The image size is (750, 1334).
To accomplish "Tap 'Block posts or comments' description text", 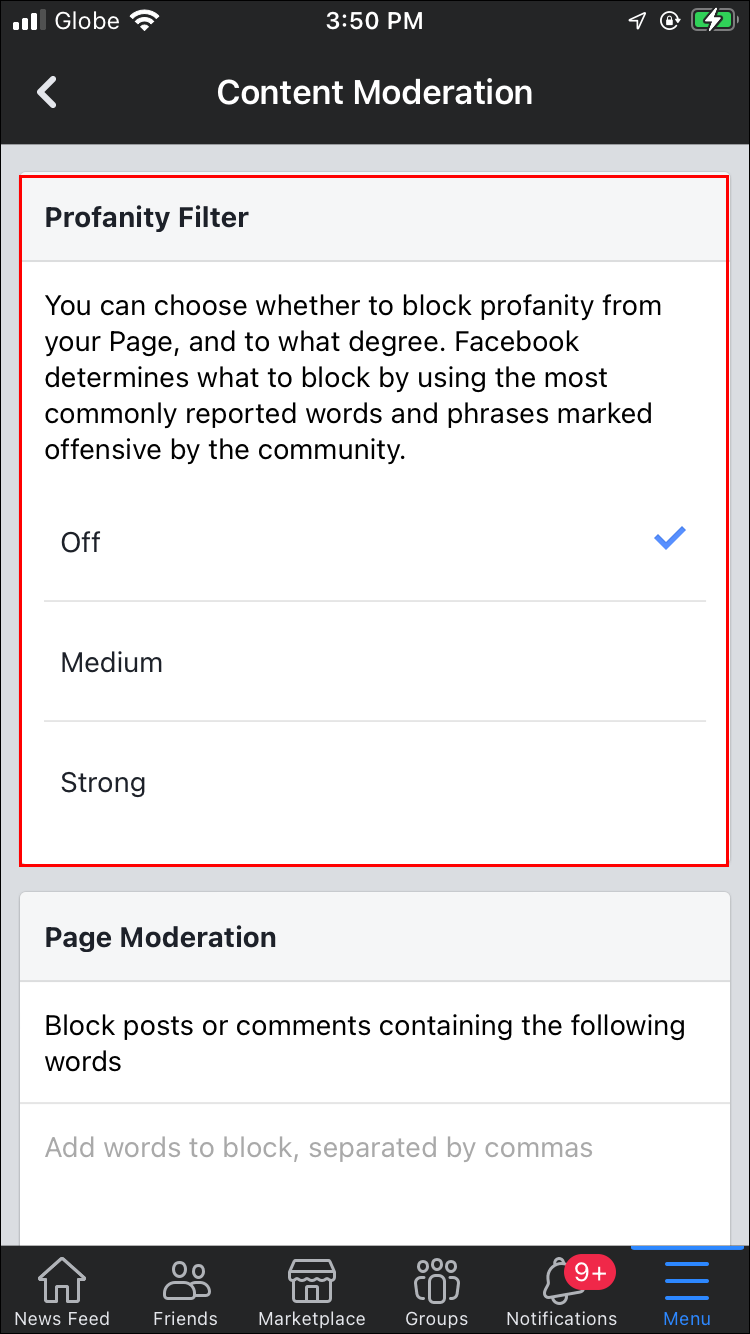I will click(365, 1043).
